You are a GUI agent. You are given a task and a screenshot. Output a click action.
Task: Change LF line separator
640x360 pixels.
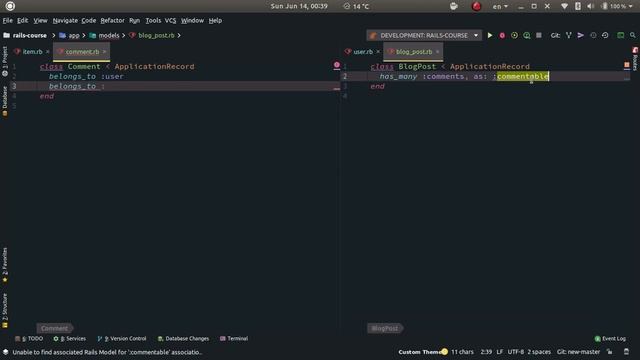[500, 352]
